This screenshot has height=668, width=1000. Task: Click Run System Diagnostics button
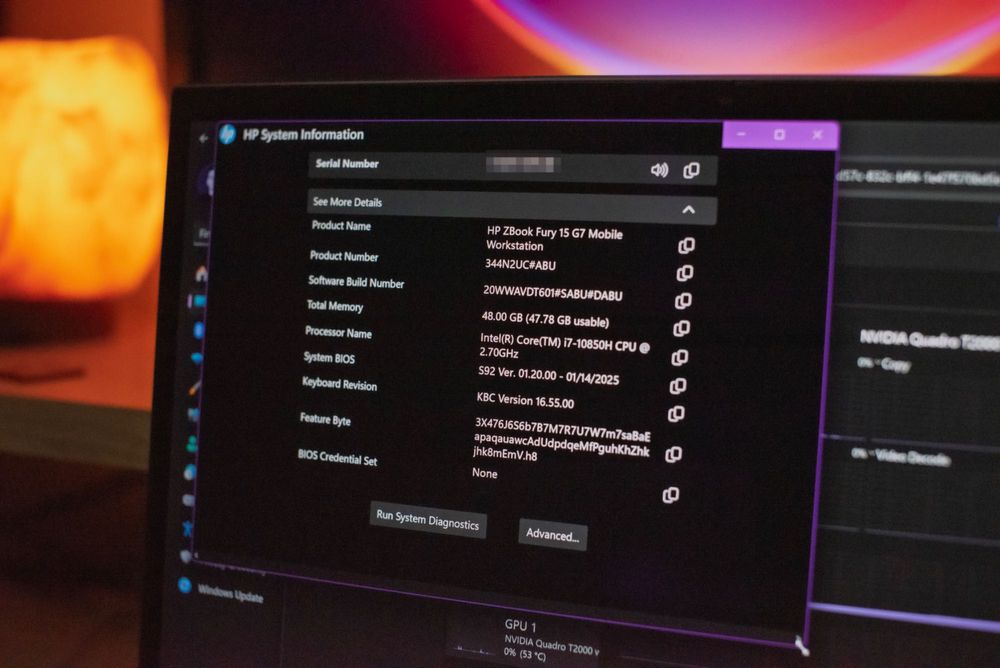point(428,520)
